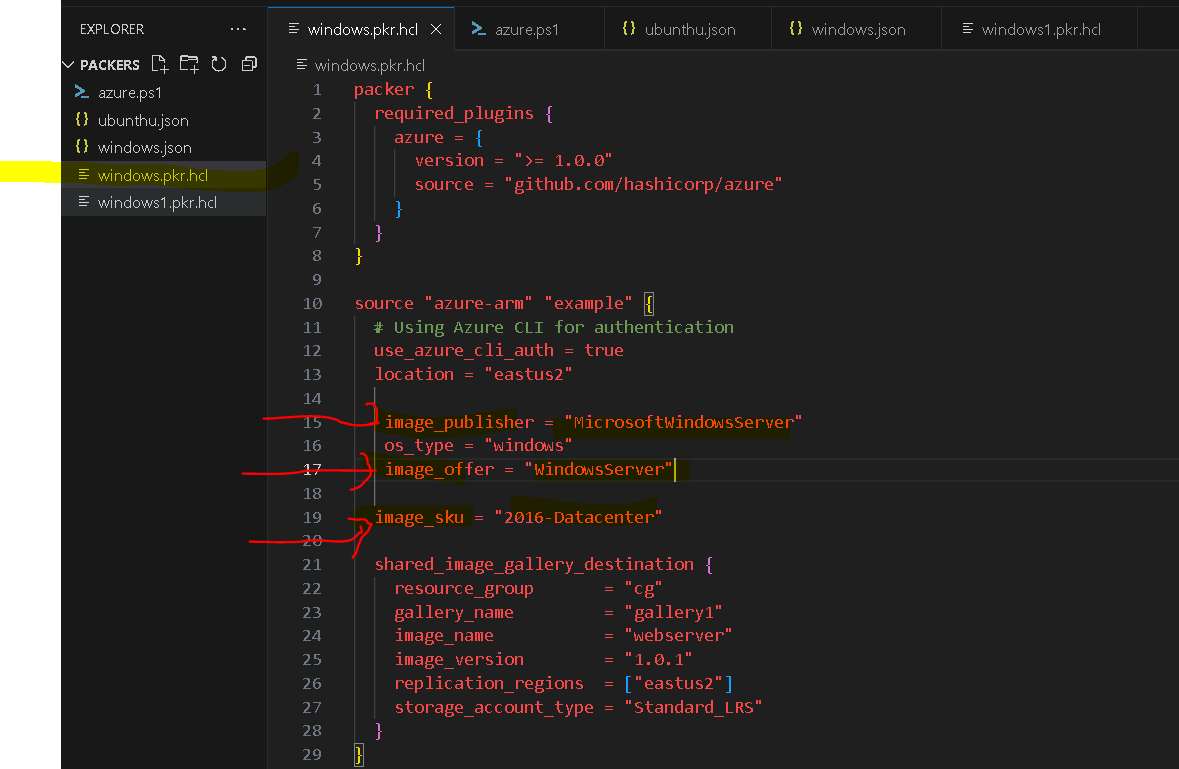Click the windows.pkr.hcl breadcrumb above the code
1179x769 pixels.
coord(369,65)
